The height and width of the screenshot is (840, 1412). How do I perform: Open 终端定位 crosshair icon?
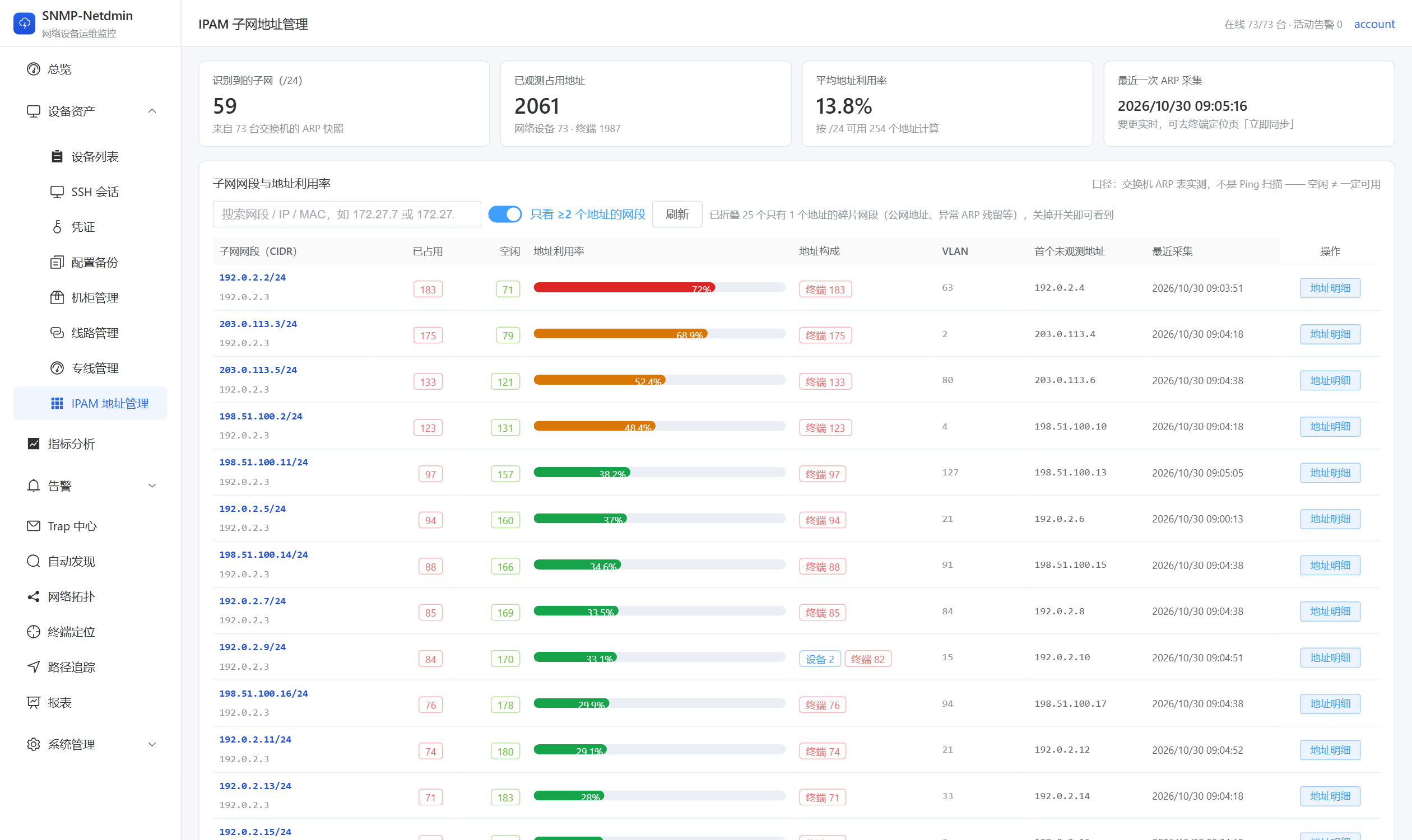click(34, 632)
